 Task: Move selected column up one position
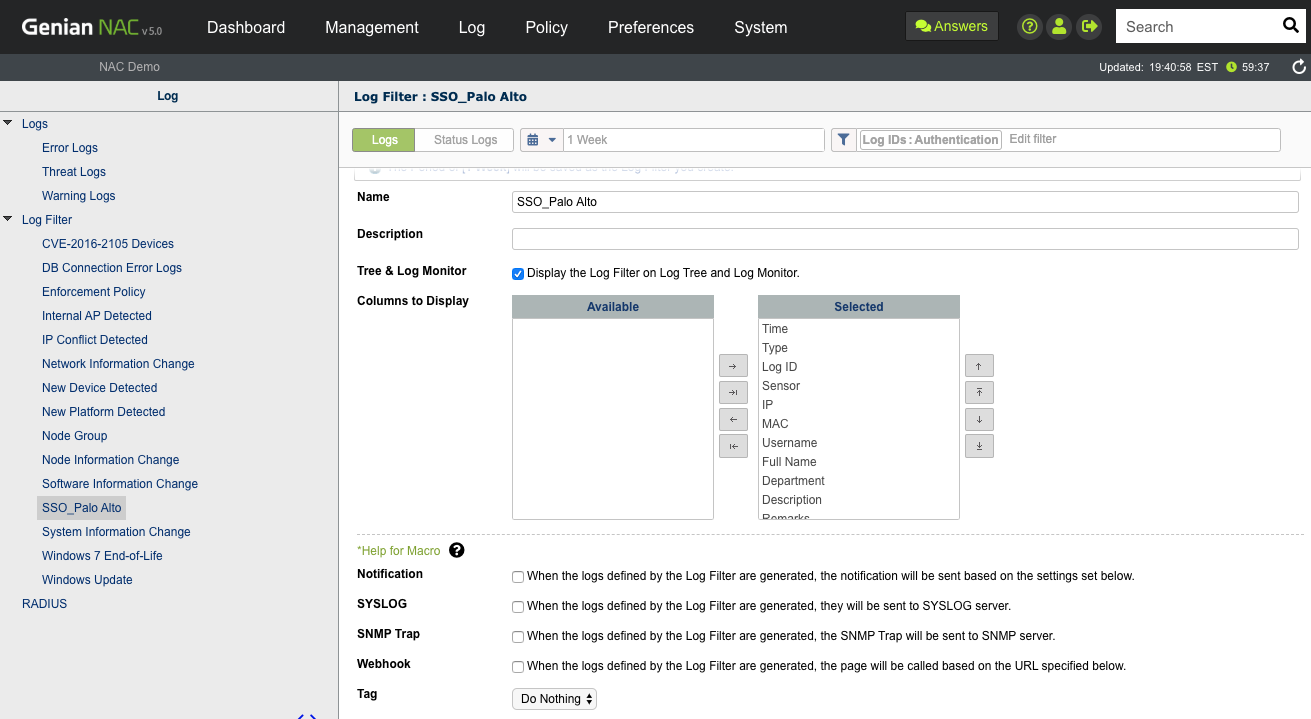pos(979,366)
